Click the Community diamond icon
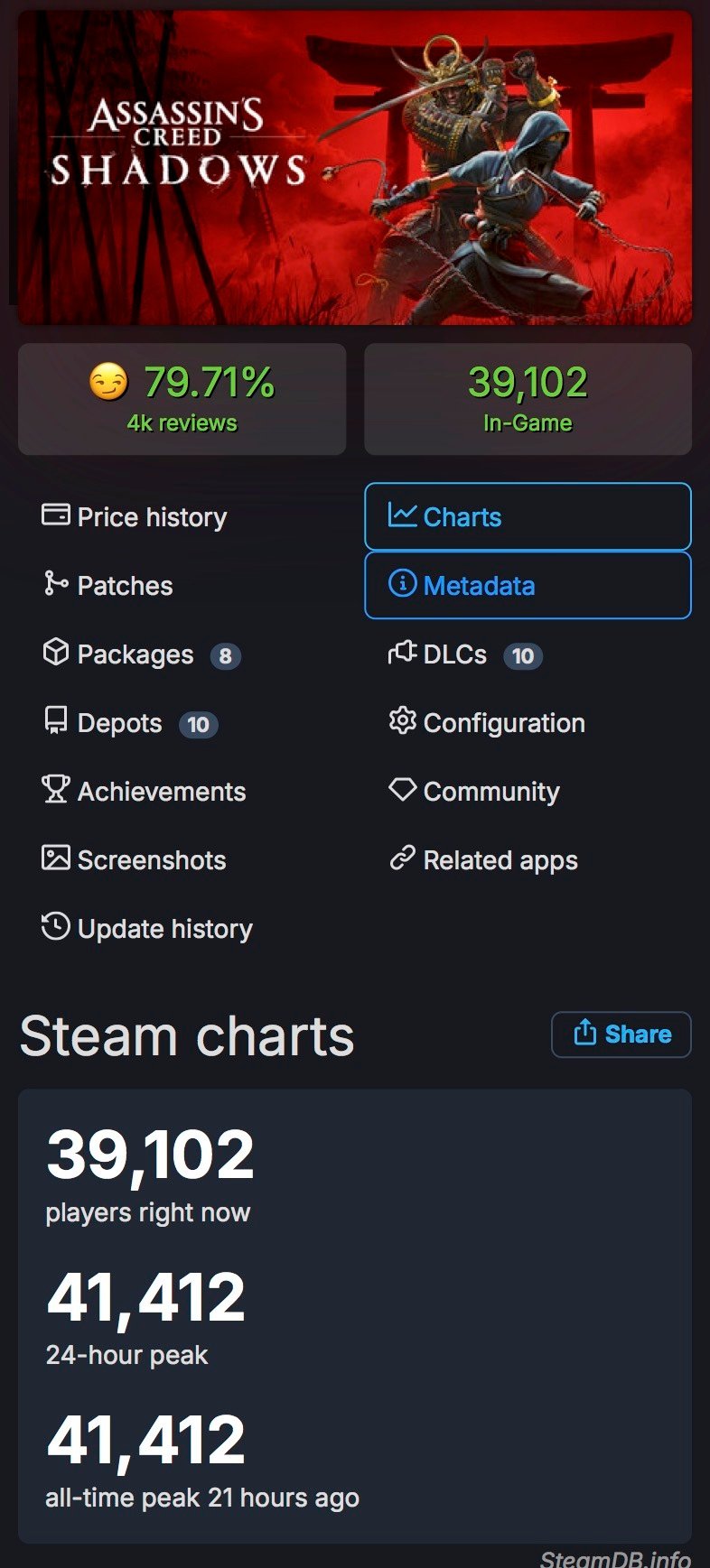The width and height of the screenshot is (710, 1568). pyautogui.click(x=402, y=789)
